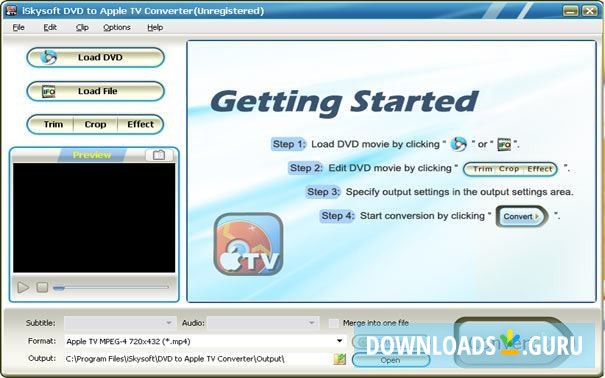Click the Open output folder button
This screenshot has width=605, height=378.
pyautogui.click(x=391, y=360)
